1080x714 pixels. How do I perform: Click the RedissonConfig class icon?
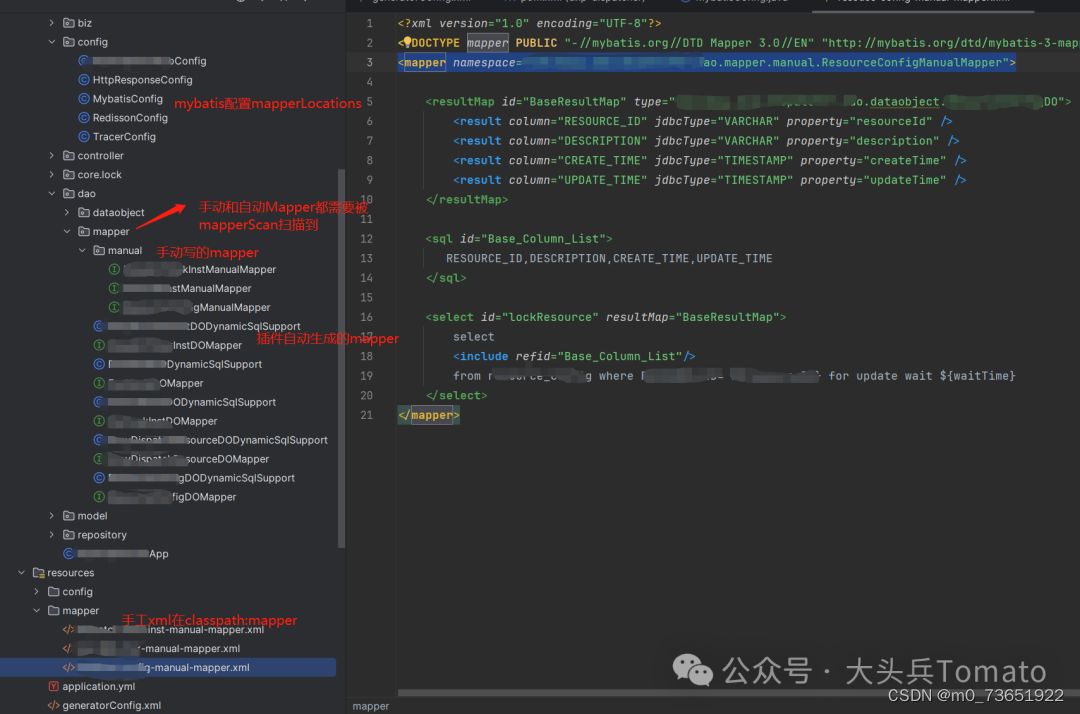tap(86, 117)
